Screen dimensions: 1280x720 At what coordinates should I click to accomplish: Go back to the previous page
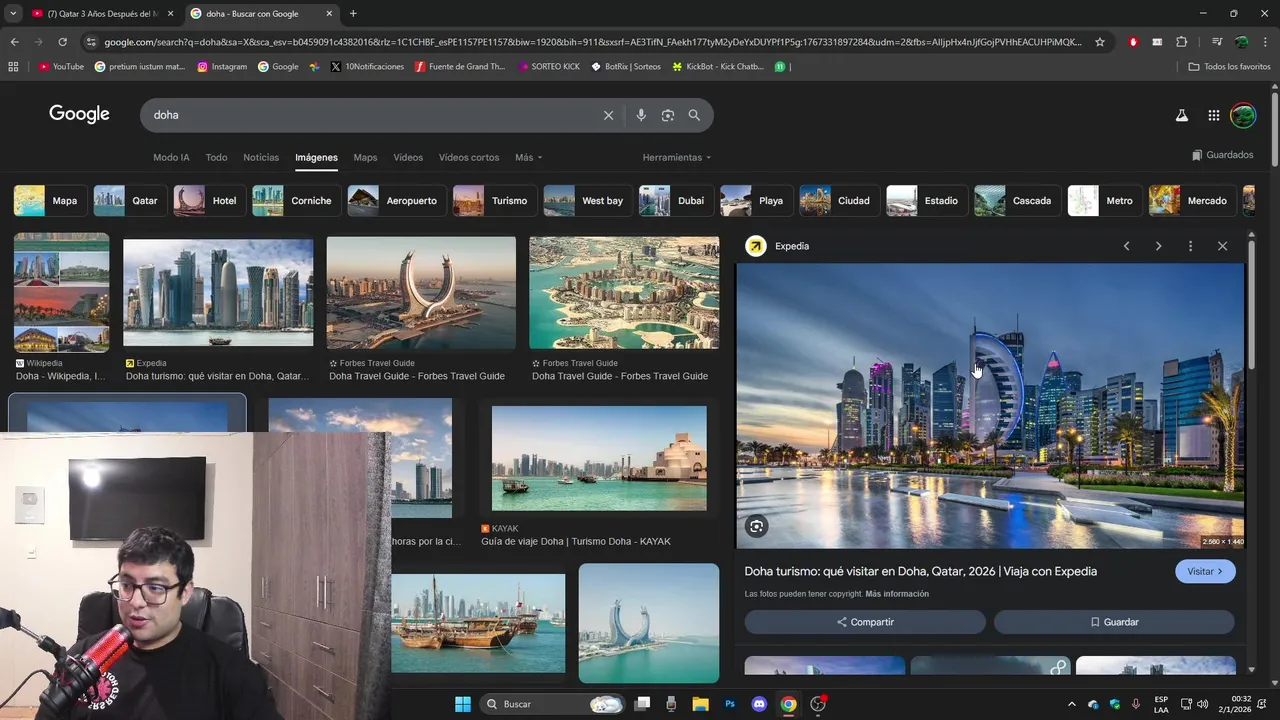click(14, 42)
